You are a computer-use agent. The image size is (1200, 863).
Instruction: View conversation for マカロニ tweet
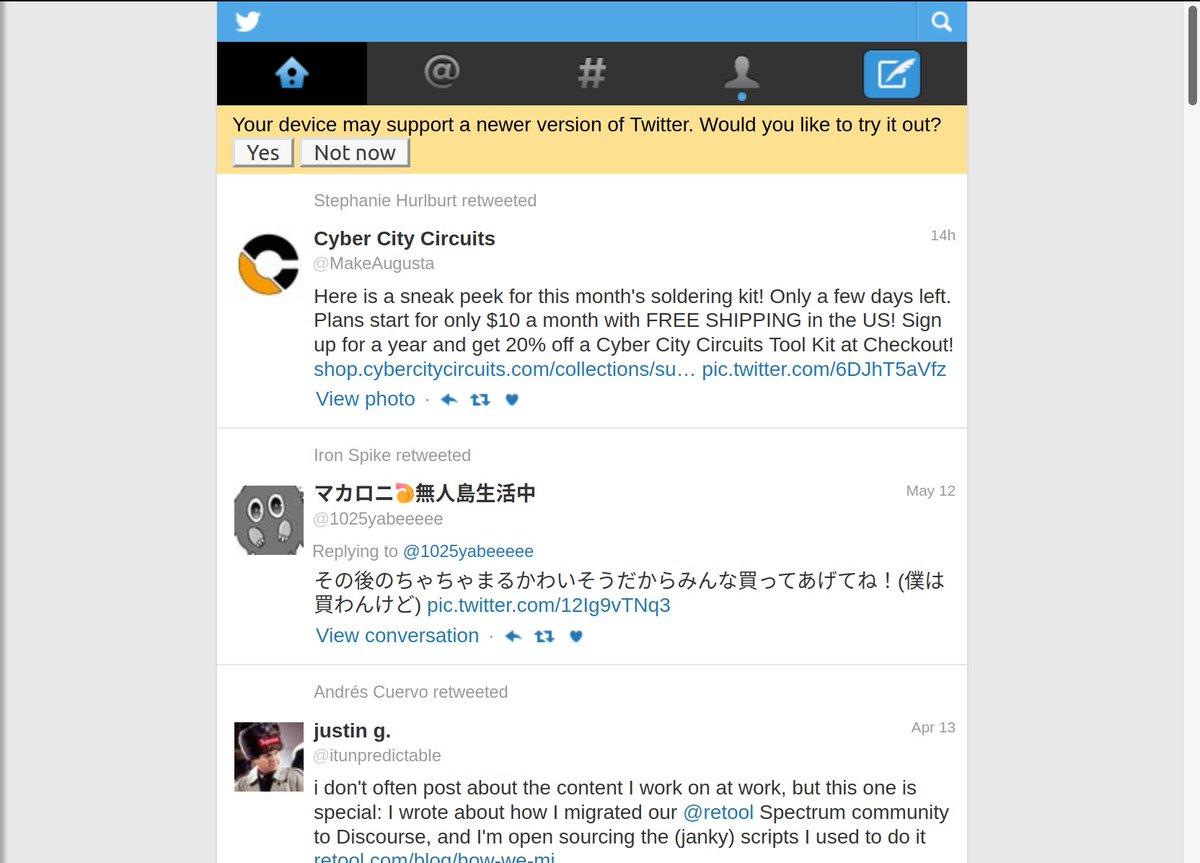[x=397, y=636]
